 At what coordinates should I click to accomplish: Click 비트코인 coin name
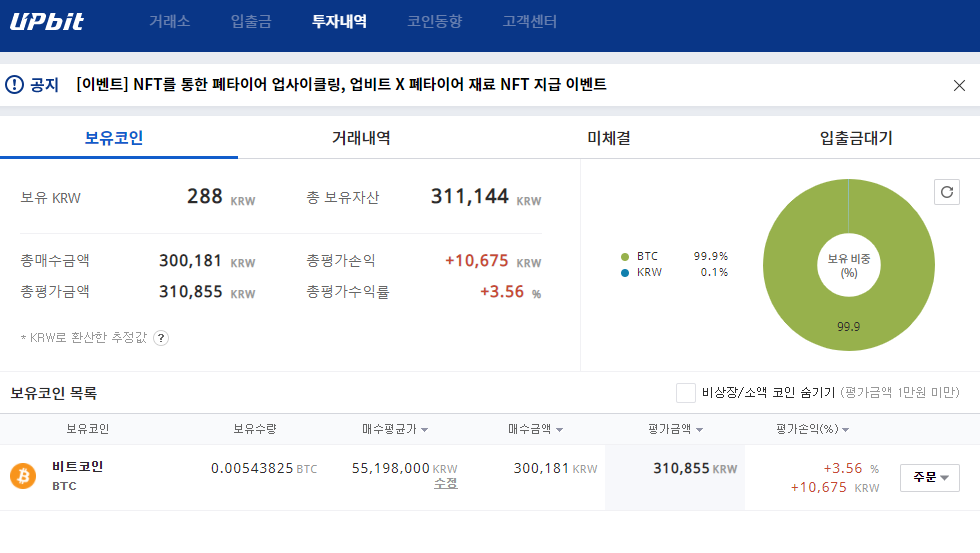pyautogui.click(x=78, y=466)
